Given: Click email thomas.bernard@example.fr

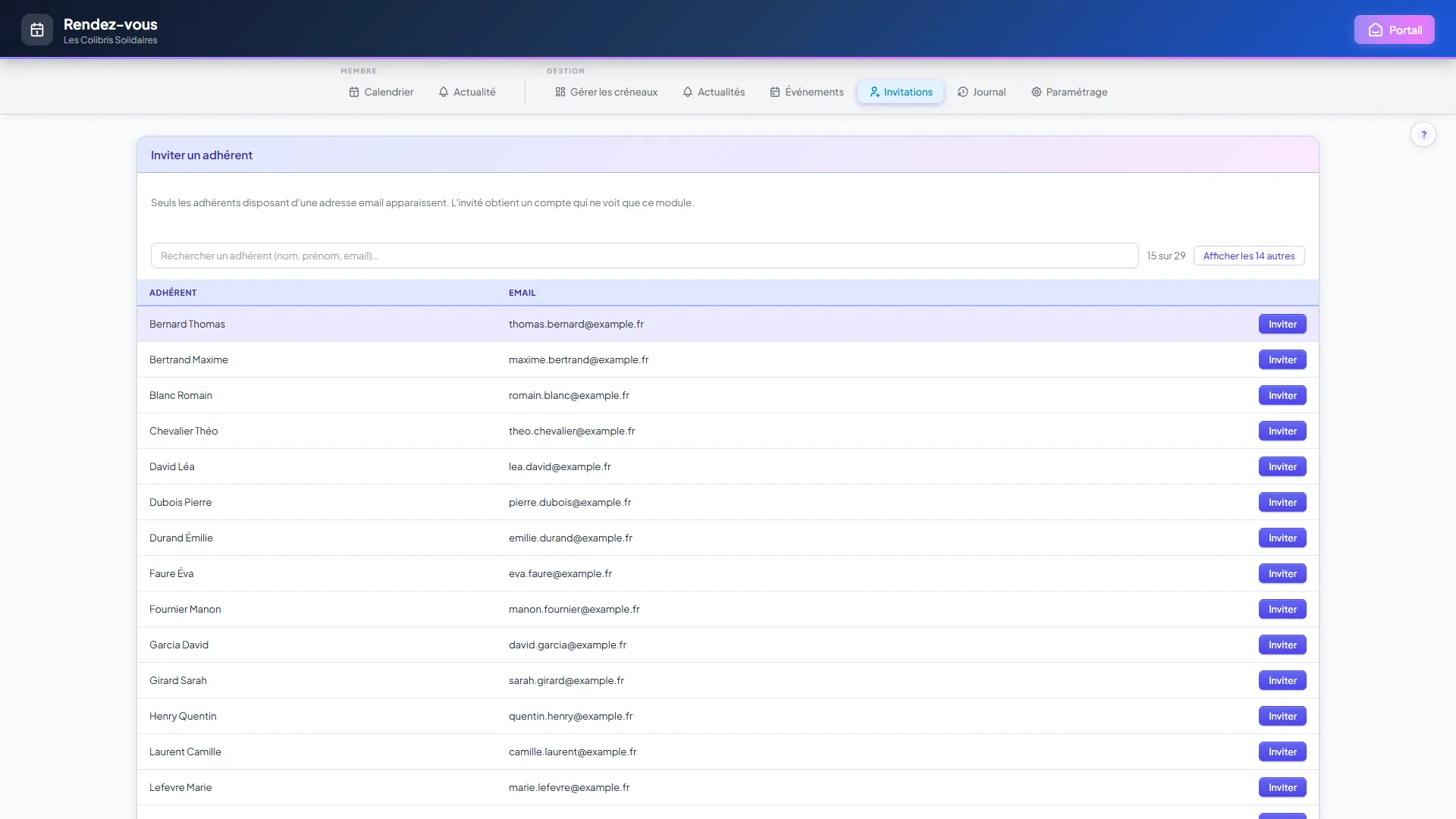Looking at the screenshot, I should pos(576,325).
